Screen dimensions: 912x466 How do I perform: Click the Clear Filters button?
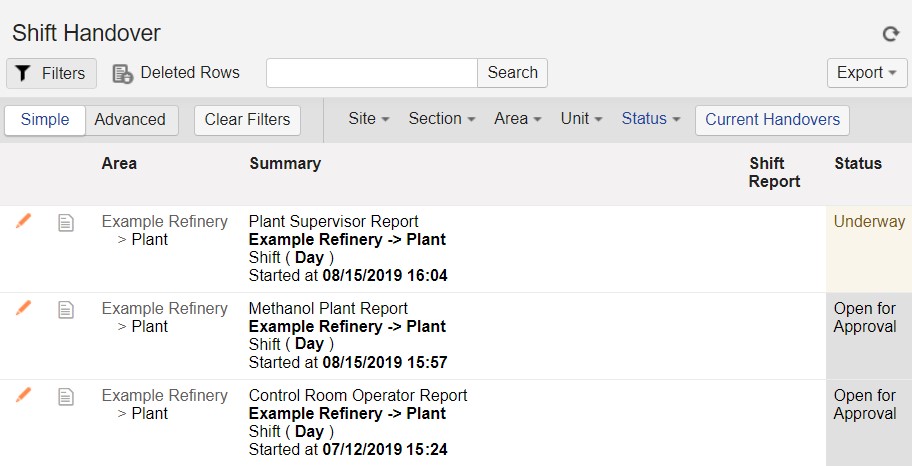point(247,120)
